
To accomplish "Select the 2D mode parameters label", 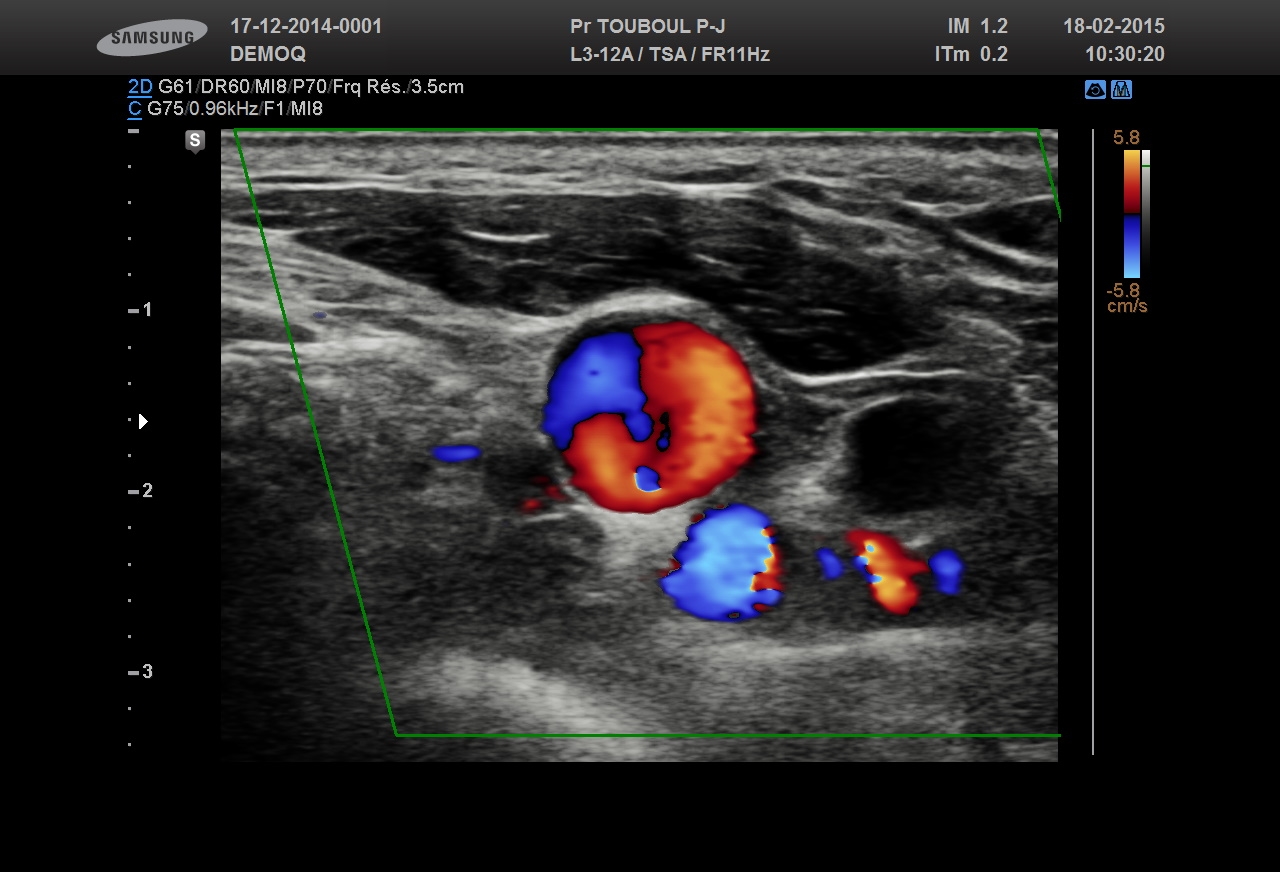I will 140,87.
